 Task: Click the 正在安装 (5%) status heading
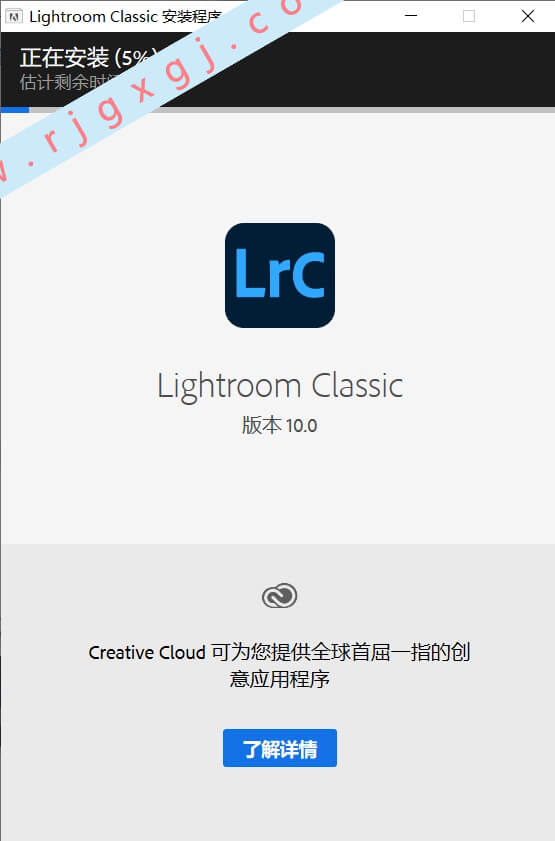point(88,58)
